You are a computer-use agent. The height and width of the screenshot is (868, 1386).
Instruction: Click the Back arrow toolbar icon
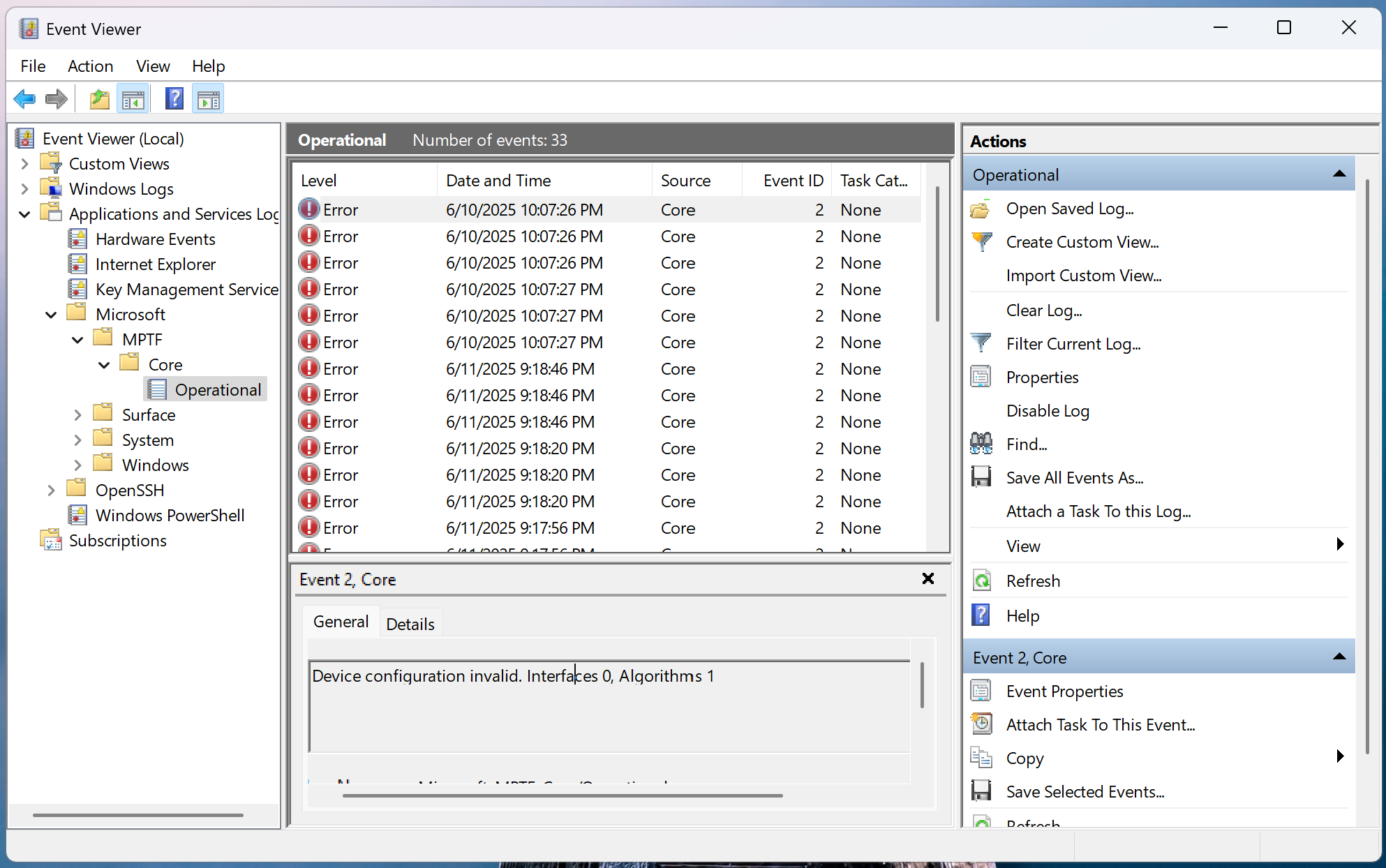pos(25,99)
